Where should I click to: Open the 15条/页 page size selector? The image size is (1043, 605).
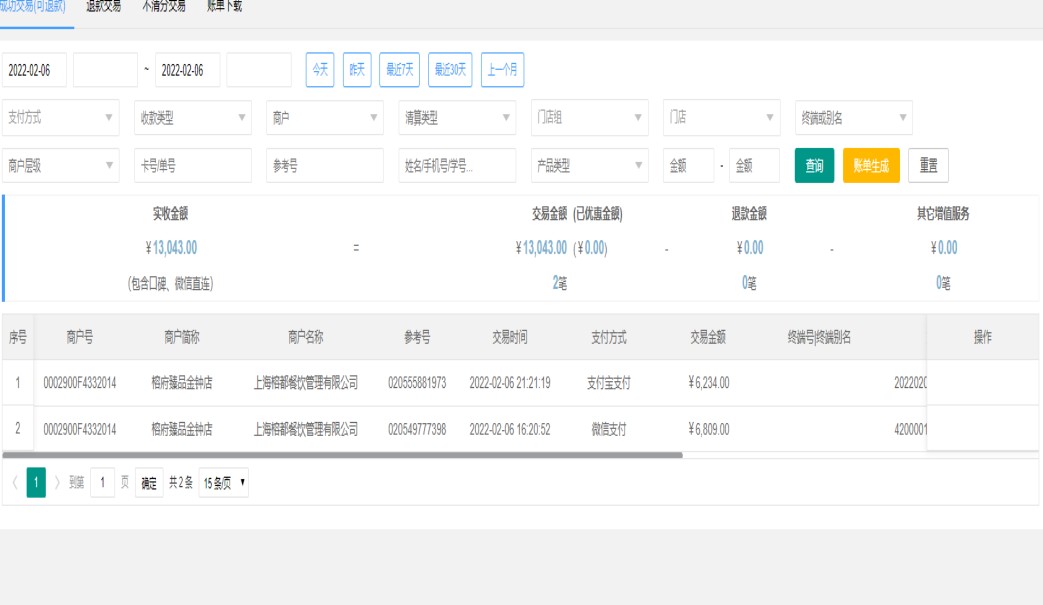point(224,483)
